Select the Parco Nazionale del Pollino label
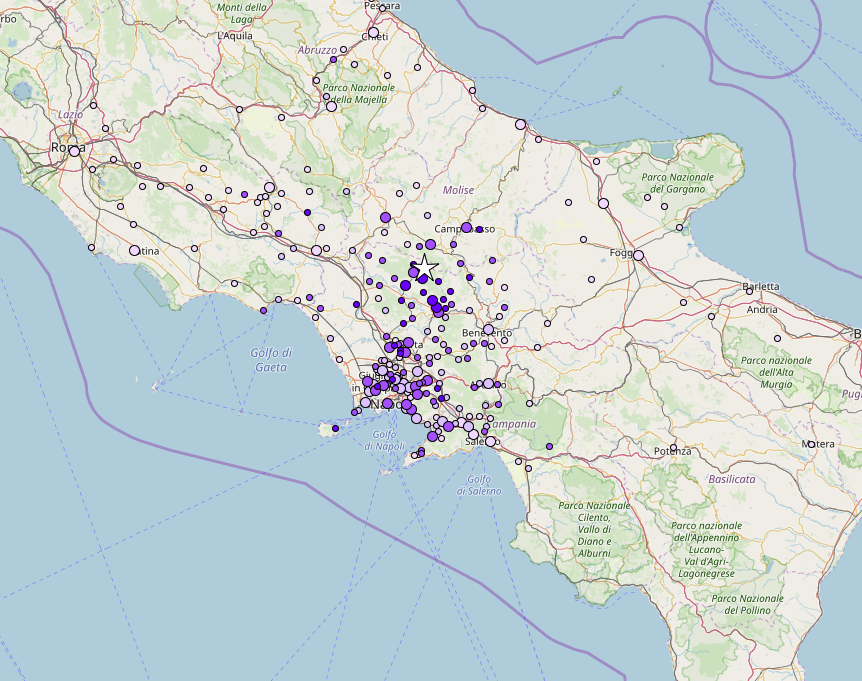The width and height of the screenshot is (862, 681). [x=747, y=604]
